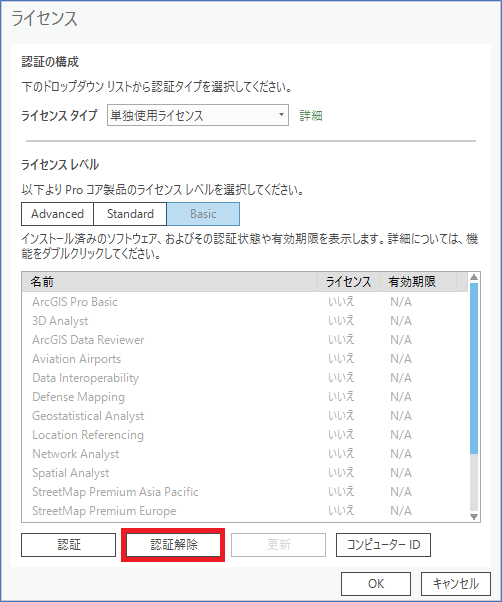Click the N/A value for ArcGIS Pro Basic

click(x=401, y=302)
